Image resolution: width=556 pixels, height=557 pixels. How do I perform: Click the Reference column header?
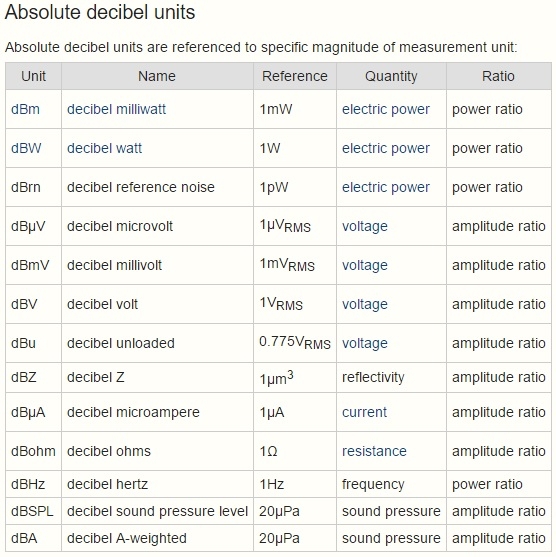coord(295,76)
